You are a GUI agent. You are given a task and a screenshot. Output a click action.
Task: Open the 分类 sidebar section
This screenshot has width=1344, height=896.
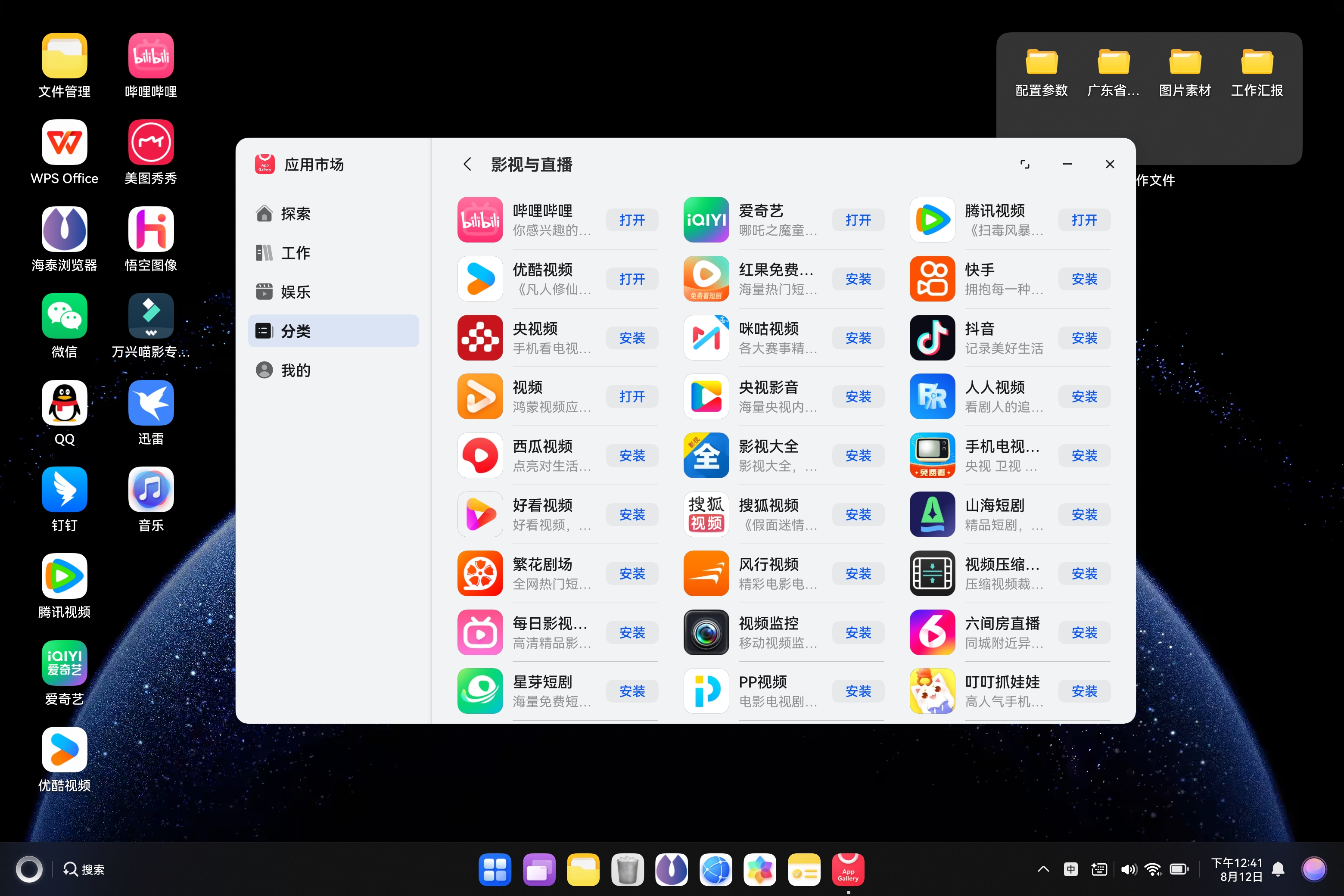coord(334,331)
